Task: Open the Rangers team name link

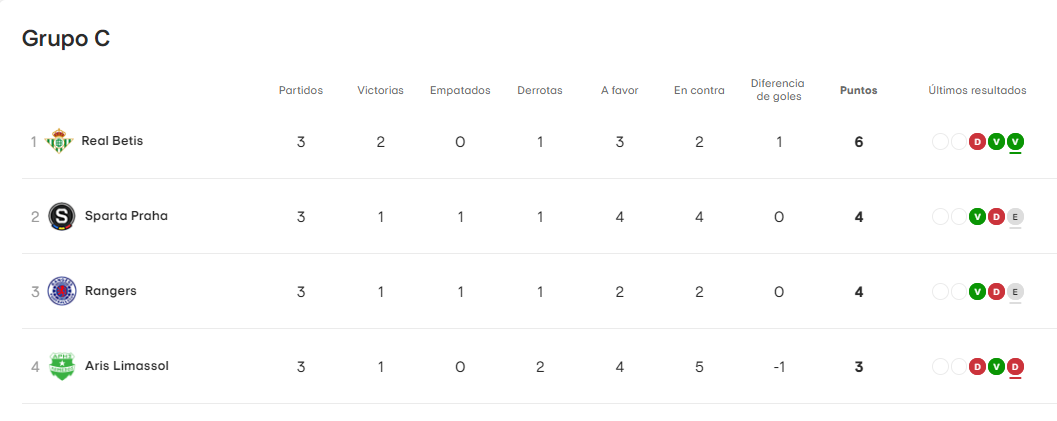Action: [110, 291]
